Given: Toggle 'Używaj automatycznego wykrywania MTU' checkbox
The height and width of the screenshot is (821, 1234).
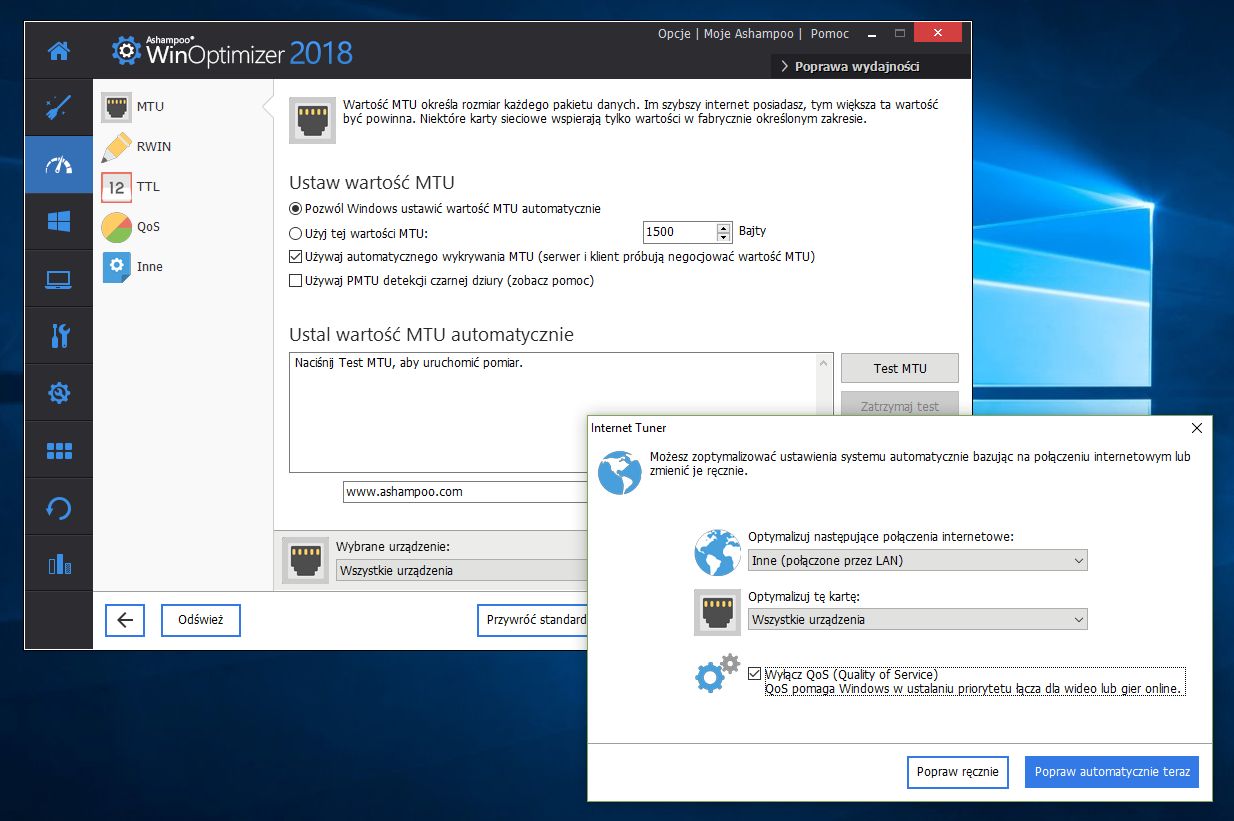Looking at the screenshot, I should coord(295,257).
